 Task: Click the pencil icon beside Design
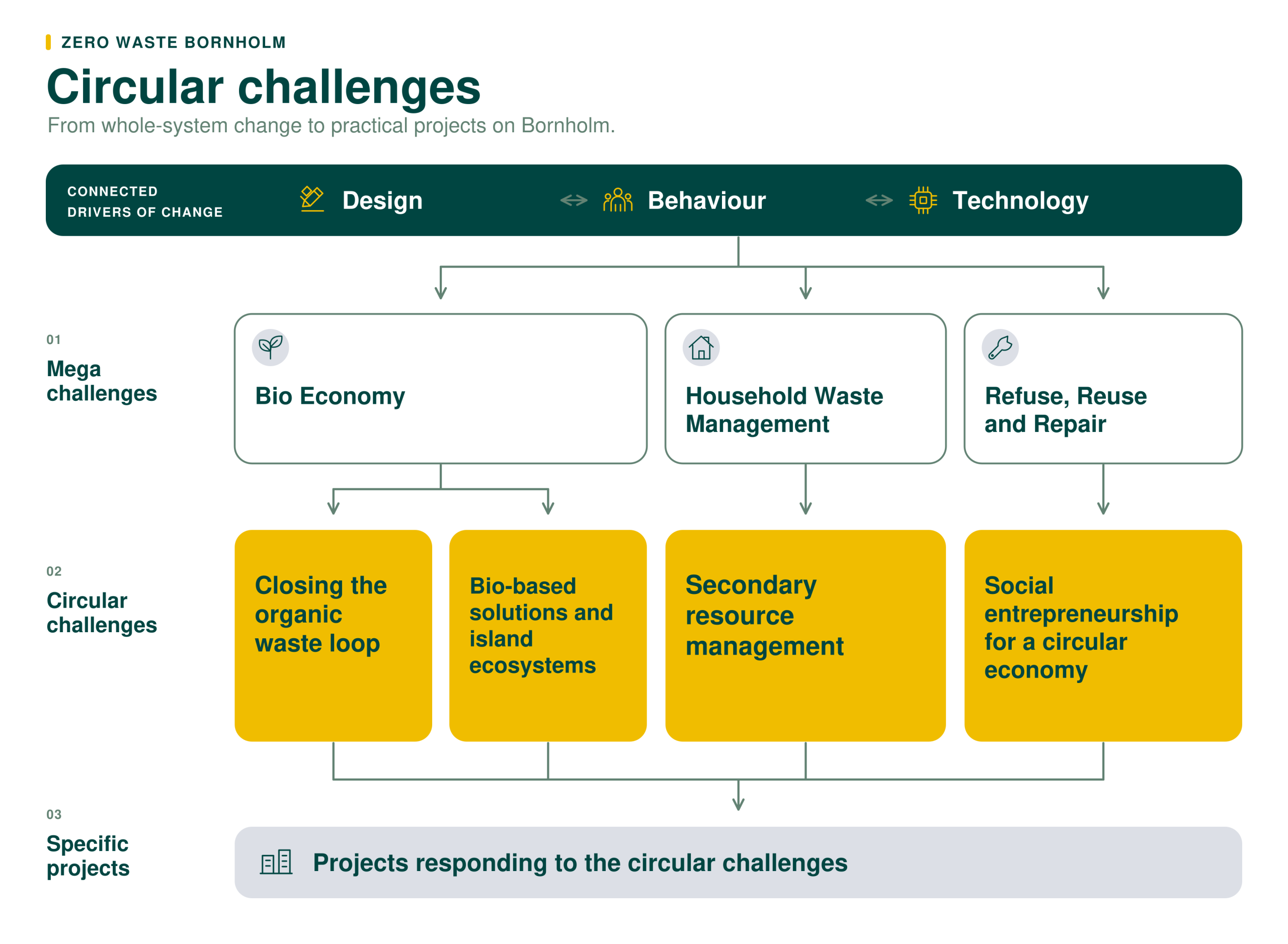coord(312,200)
